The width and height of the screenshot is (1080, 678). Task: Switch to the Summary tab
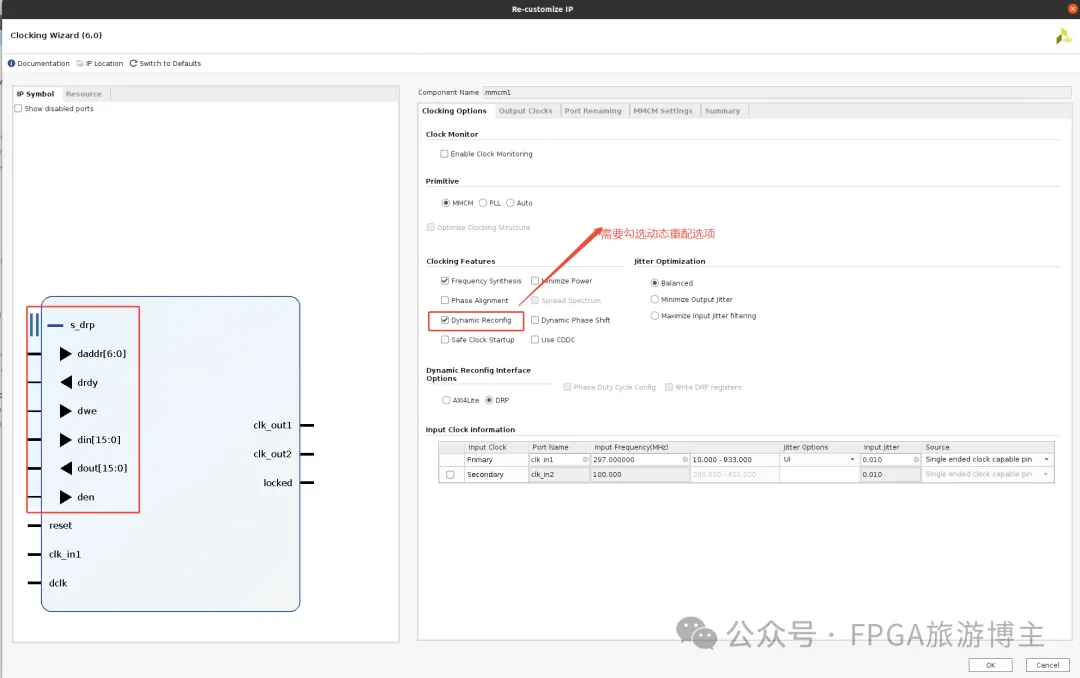723,111
